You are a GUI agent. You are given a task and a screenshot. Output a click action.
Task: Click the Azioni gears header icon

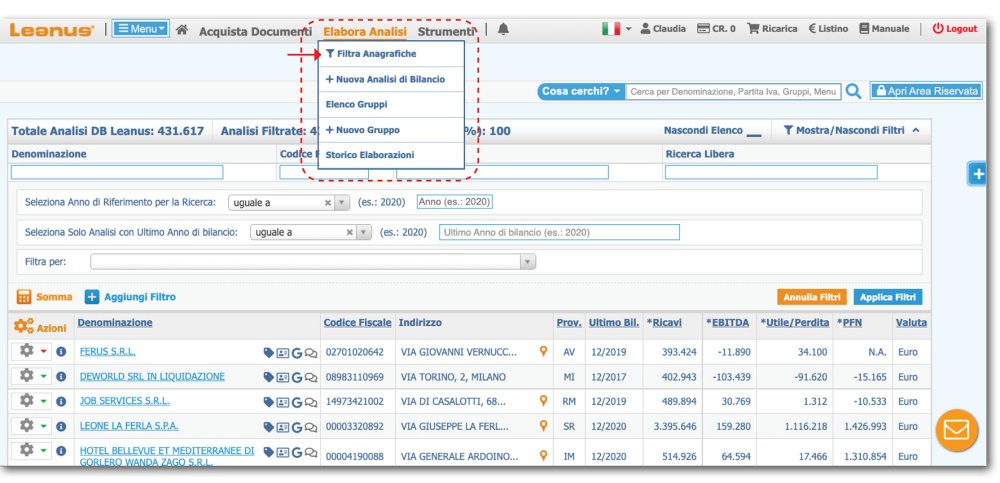24,327
